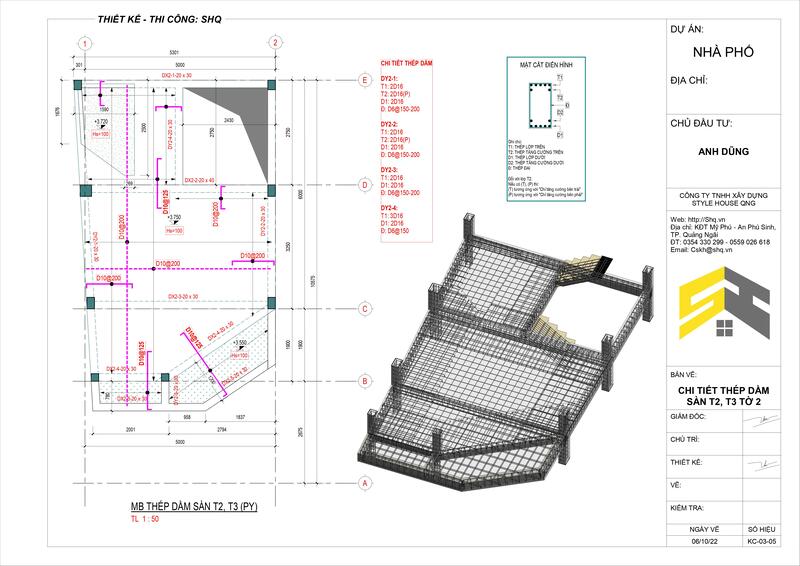Select overall dimension 5301 at top
The width and height of the screenshot is (800, 566).
coord(173,53)
